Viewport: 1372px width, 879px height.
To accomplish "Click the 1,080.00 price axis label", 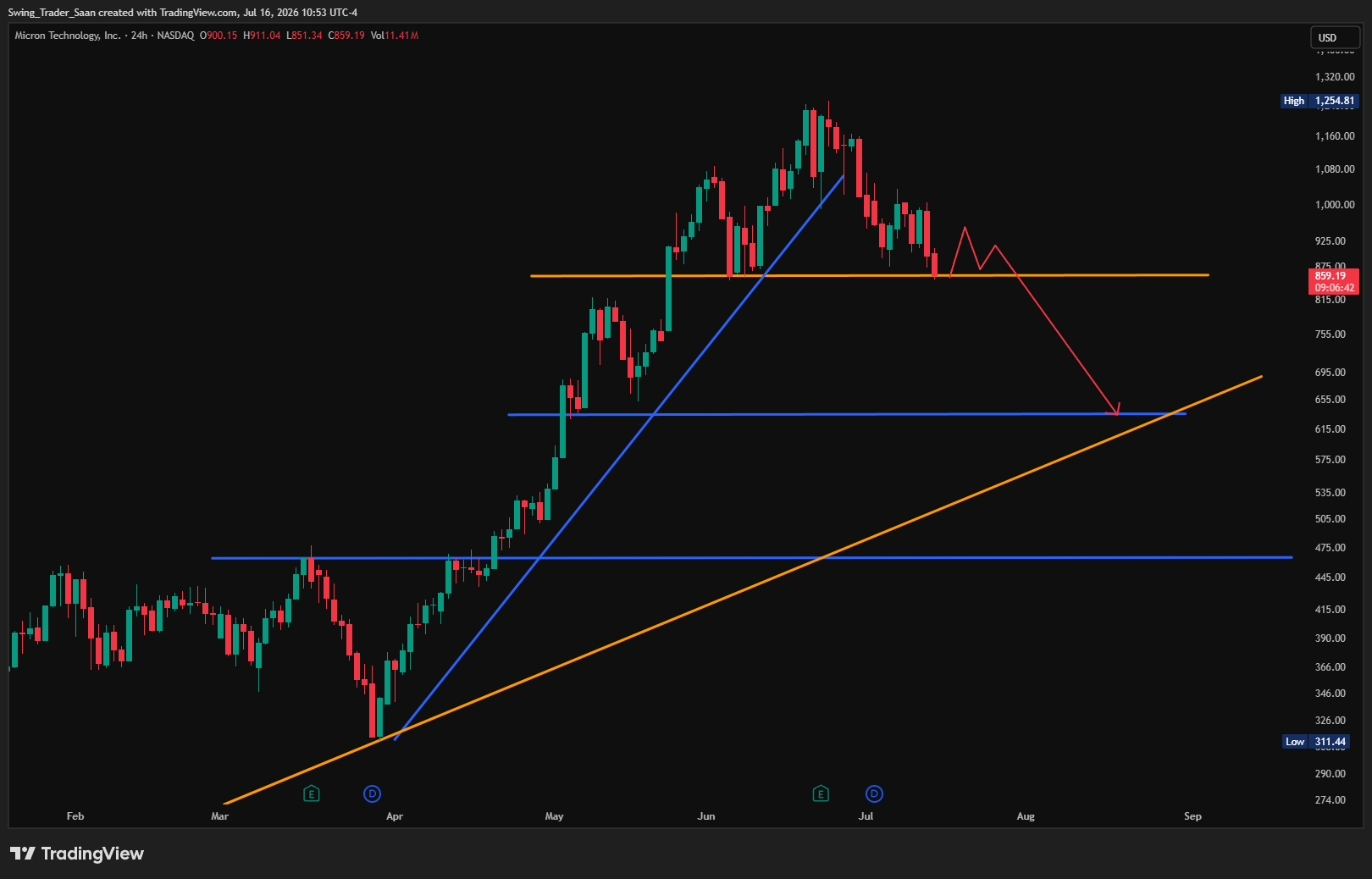I will [x=1335, y=169].
